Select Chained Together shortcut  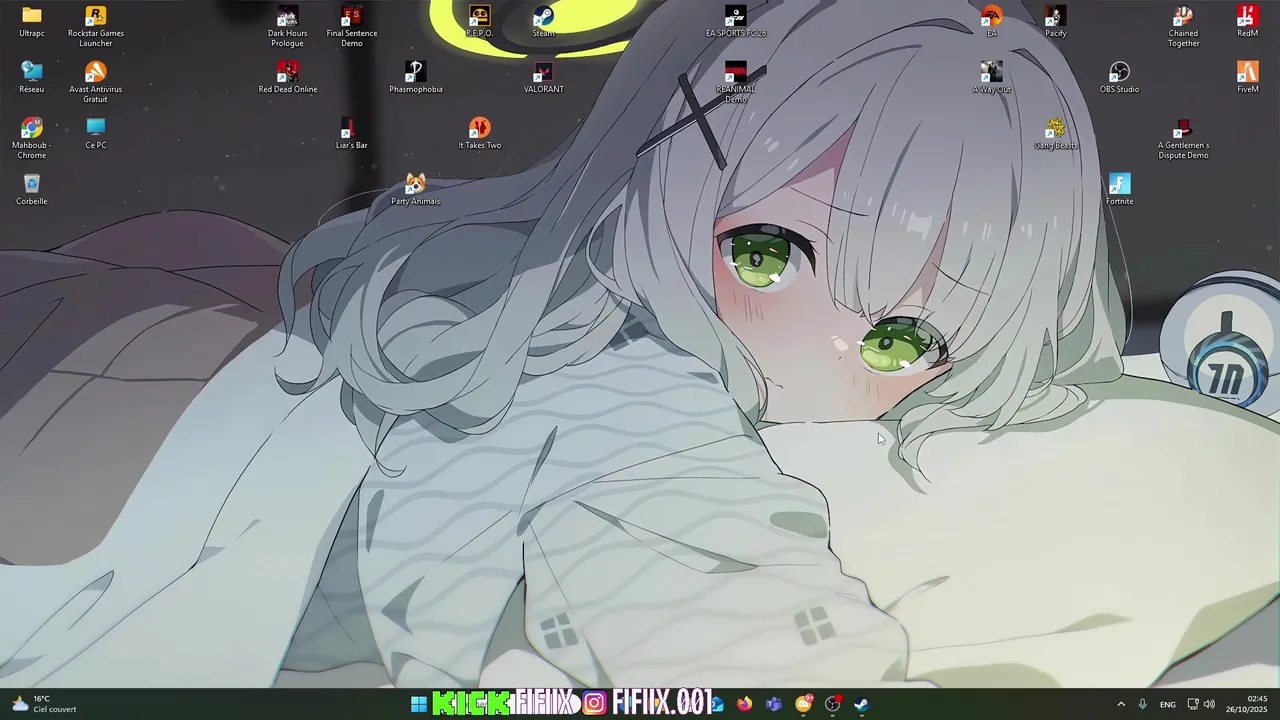[x=1184, y=26]
